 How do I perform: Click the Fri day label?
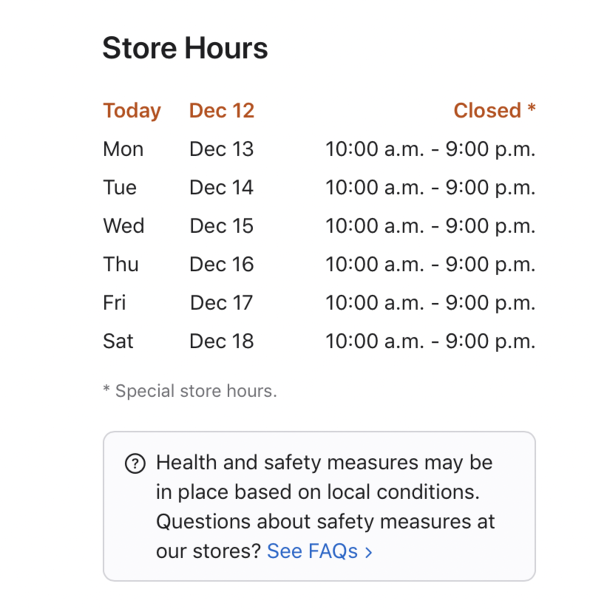[114, 303]
